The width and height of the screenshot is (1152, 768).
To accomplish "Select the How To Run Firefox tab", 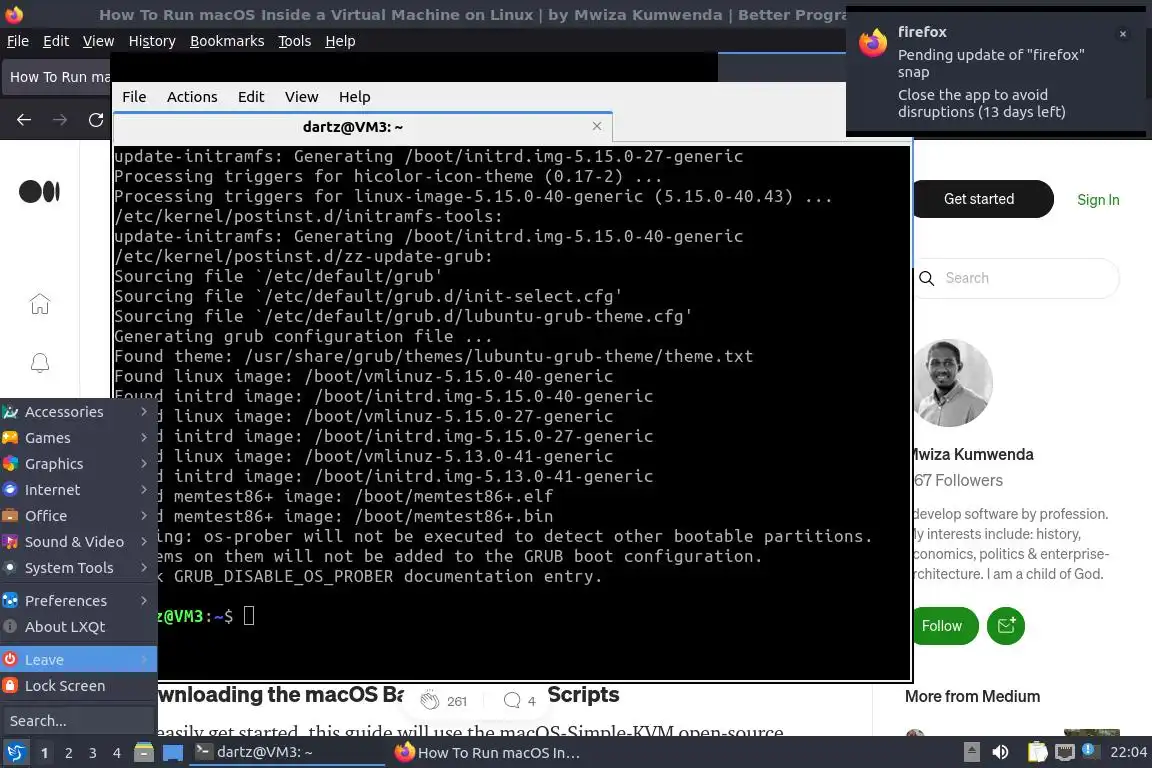I will click(57, 77).
